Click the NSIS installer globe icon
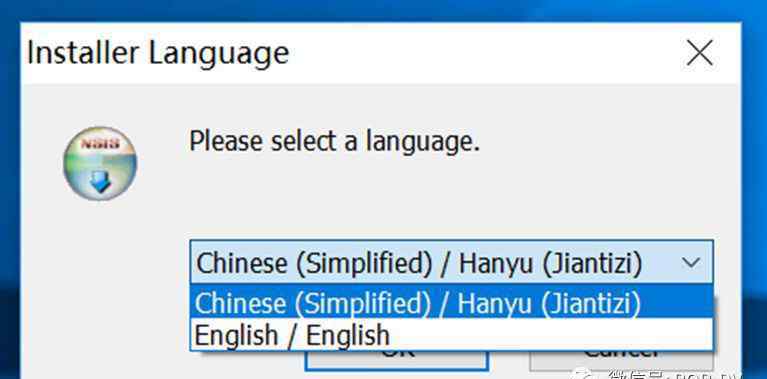 (100, 163)
